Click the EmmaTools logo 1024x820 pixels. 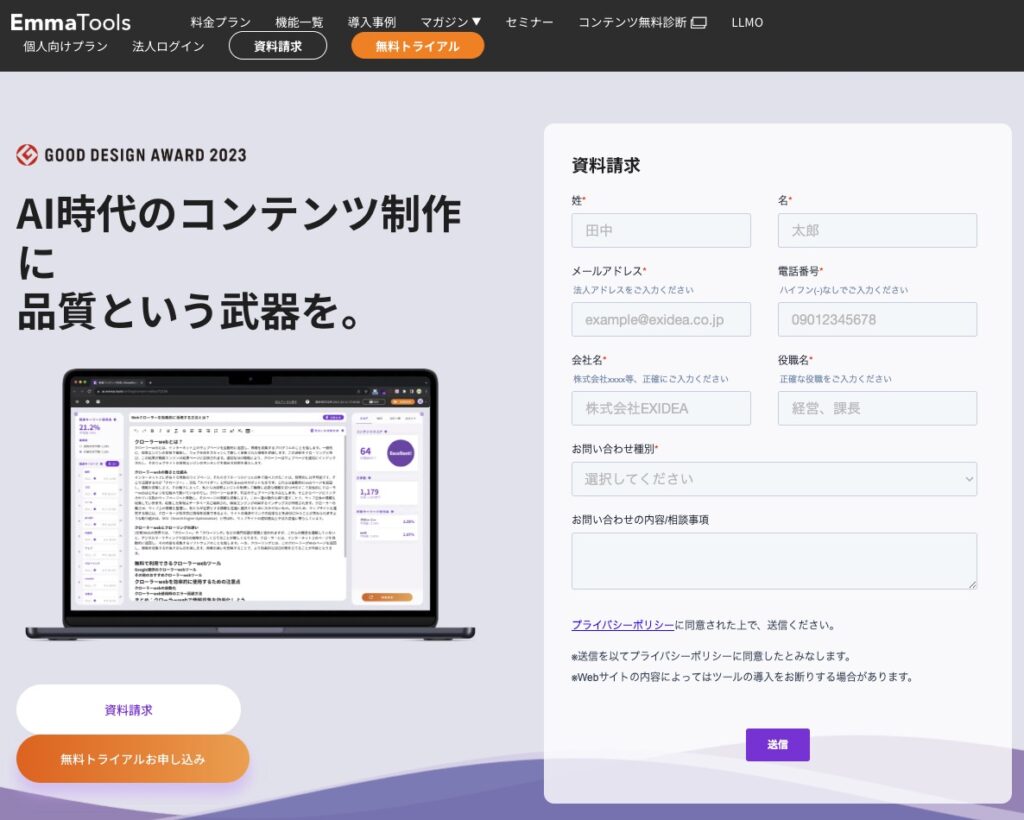tap(71, 22)
